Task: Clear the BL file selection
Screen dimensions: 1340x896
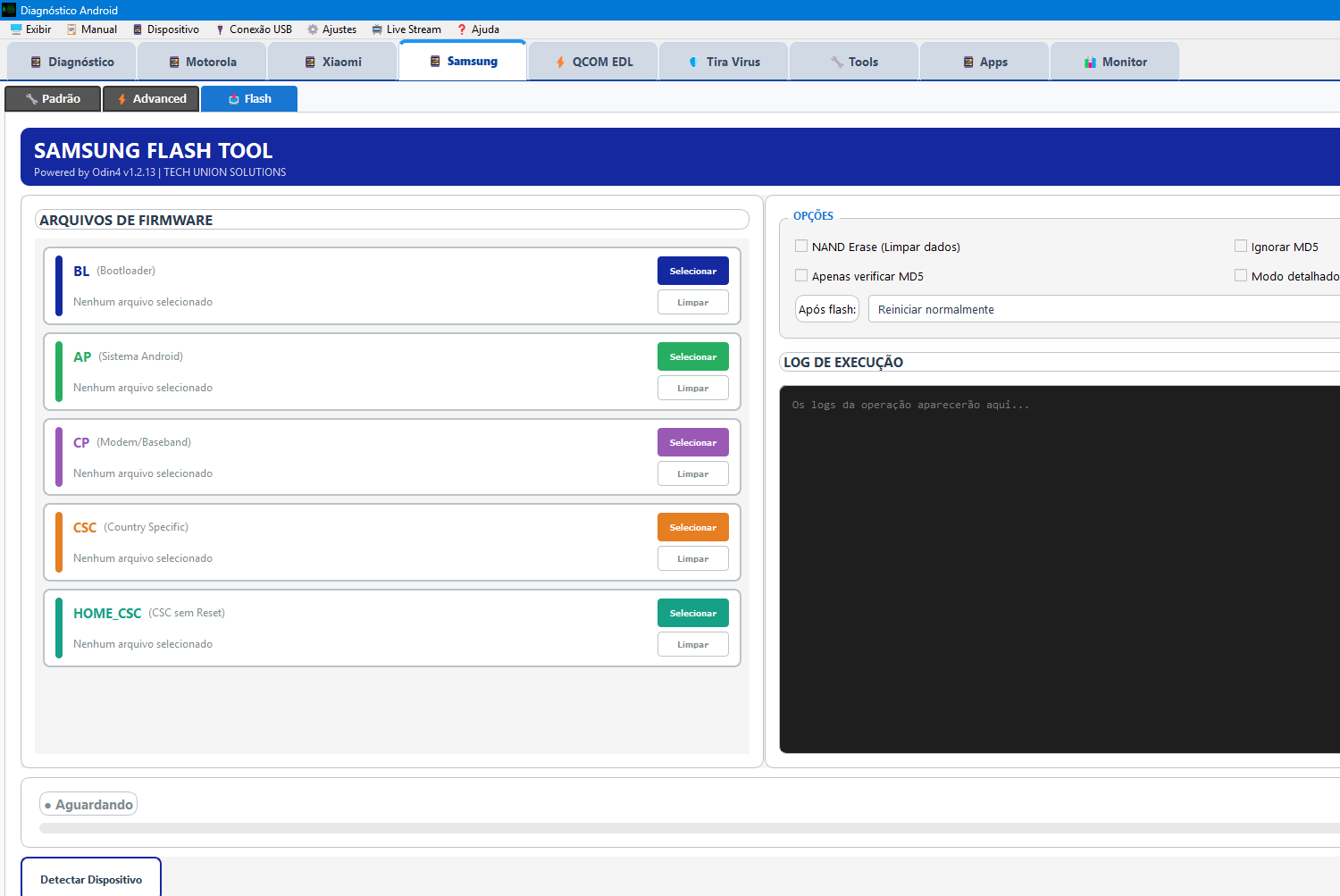Action: coord(693,302)
